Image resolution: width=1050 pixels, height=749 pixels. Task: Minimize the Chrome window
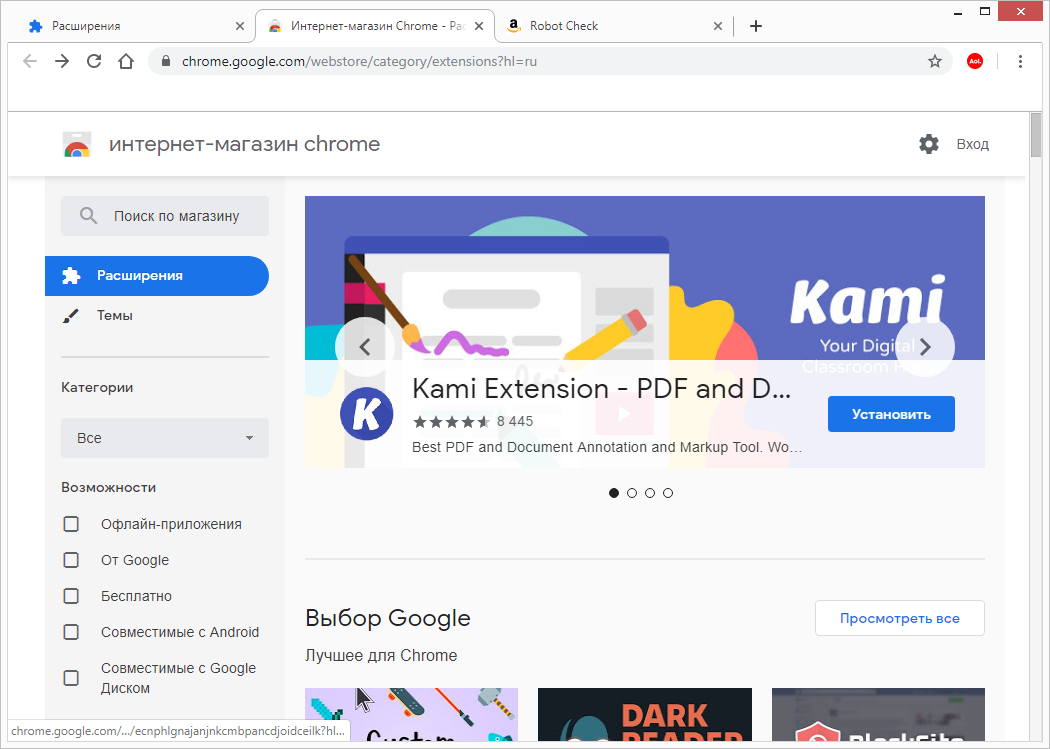click(x=958, y=11)
